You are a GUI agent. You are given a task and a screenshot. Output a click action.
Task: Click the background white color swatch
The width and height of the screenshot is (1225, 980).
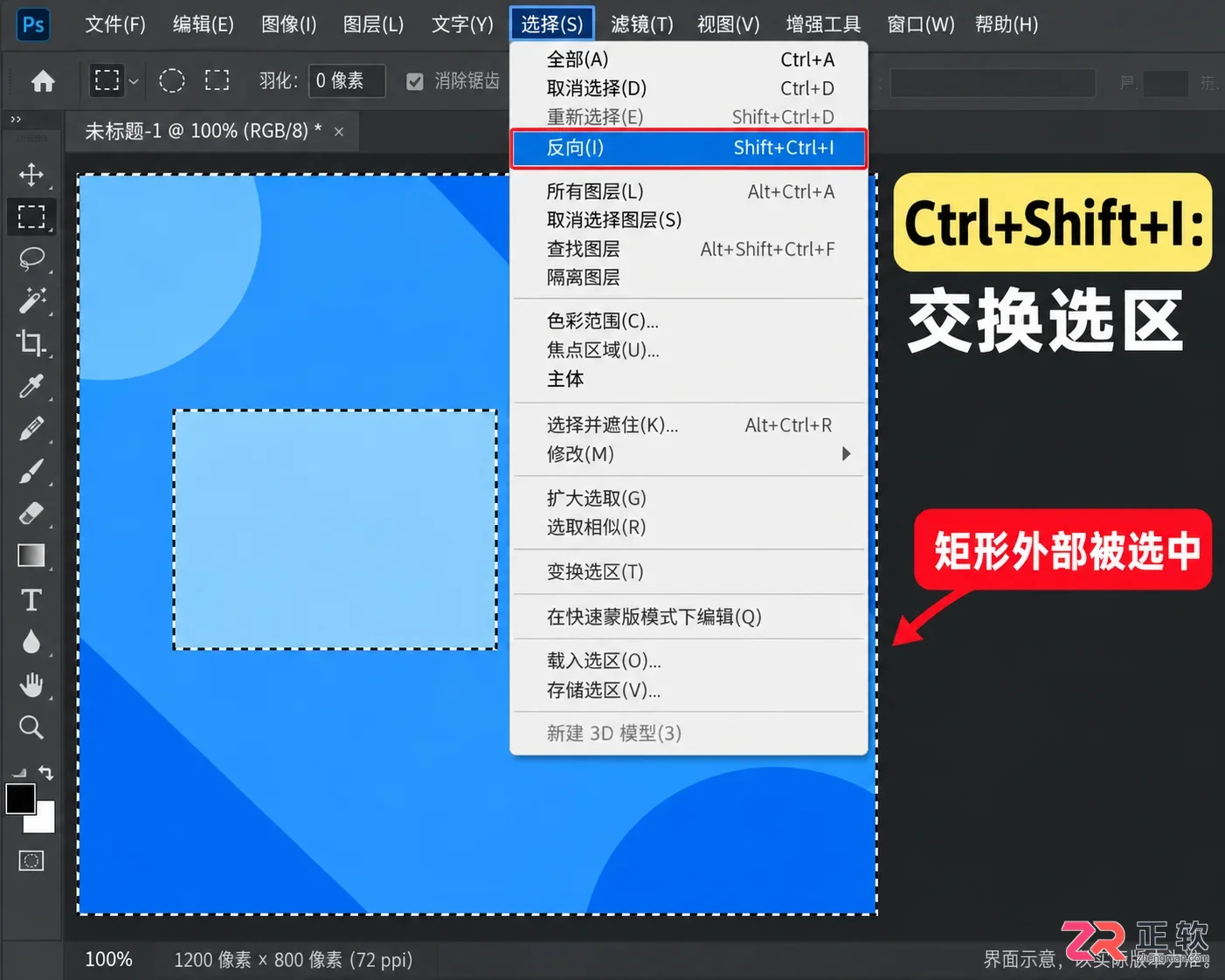click(x=45, y=823)
